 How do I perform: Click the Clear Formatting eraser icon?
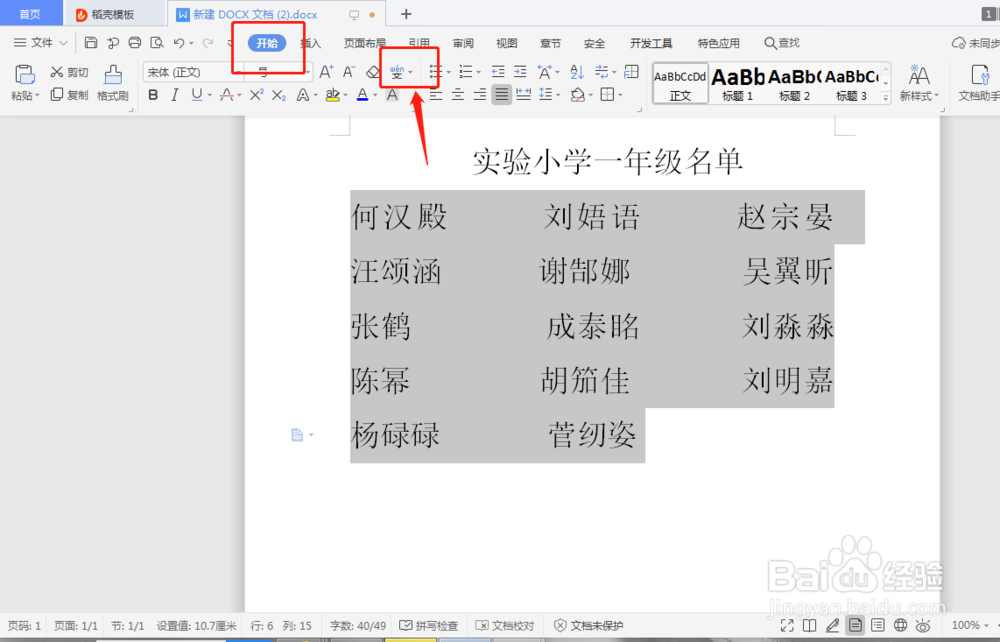point(373,72)
